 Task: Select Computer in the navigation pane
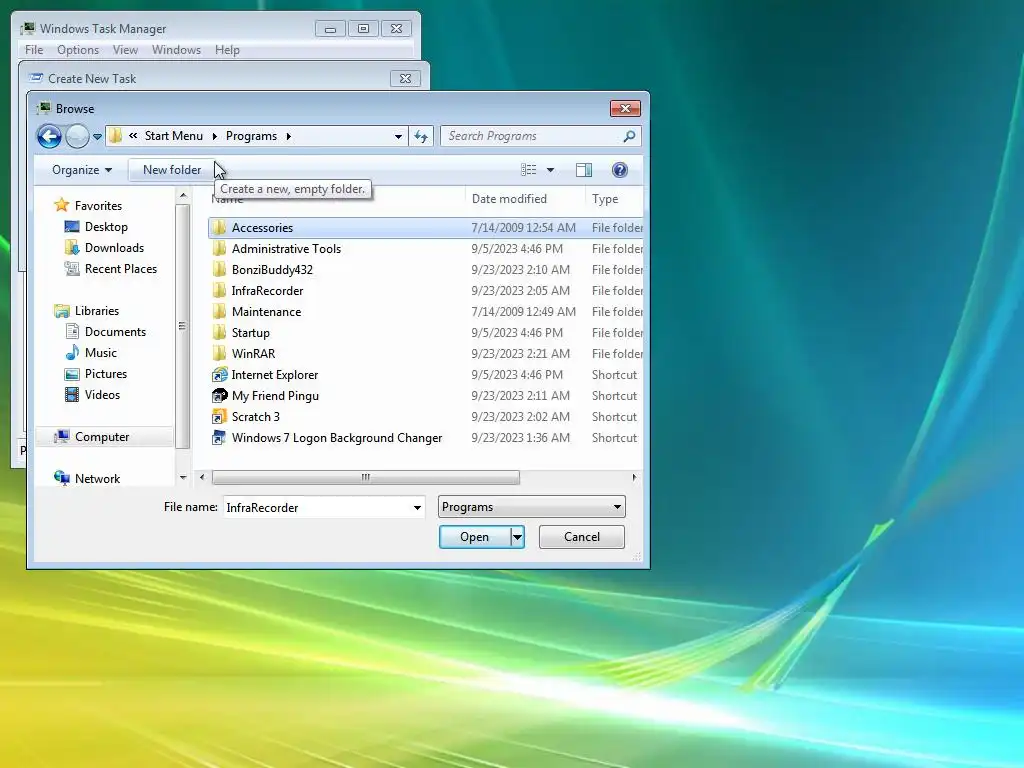(102, 437)
